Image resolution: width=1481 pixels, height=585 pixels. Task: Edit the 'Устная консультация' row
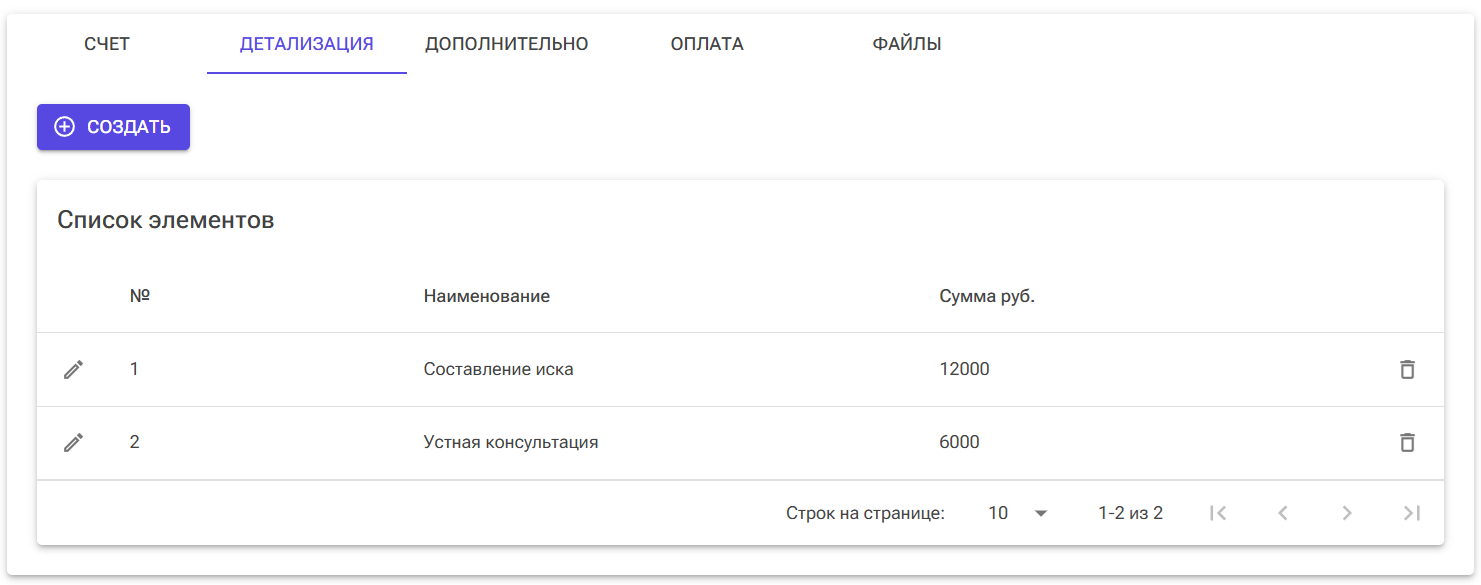(72, 442)
